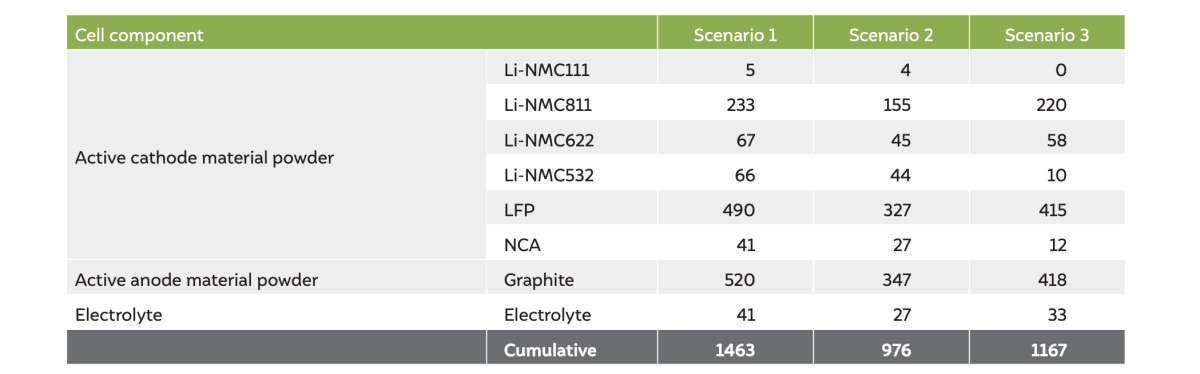The width and height of the screenshot is (1200, 374).
Task: Click Active cathode material powder cell
Action: click(204, 158)
